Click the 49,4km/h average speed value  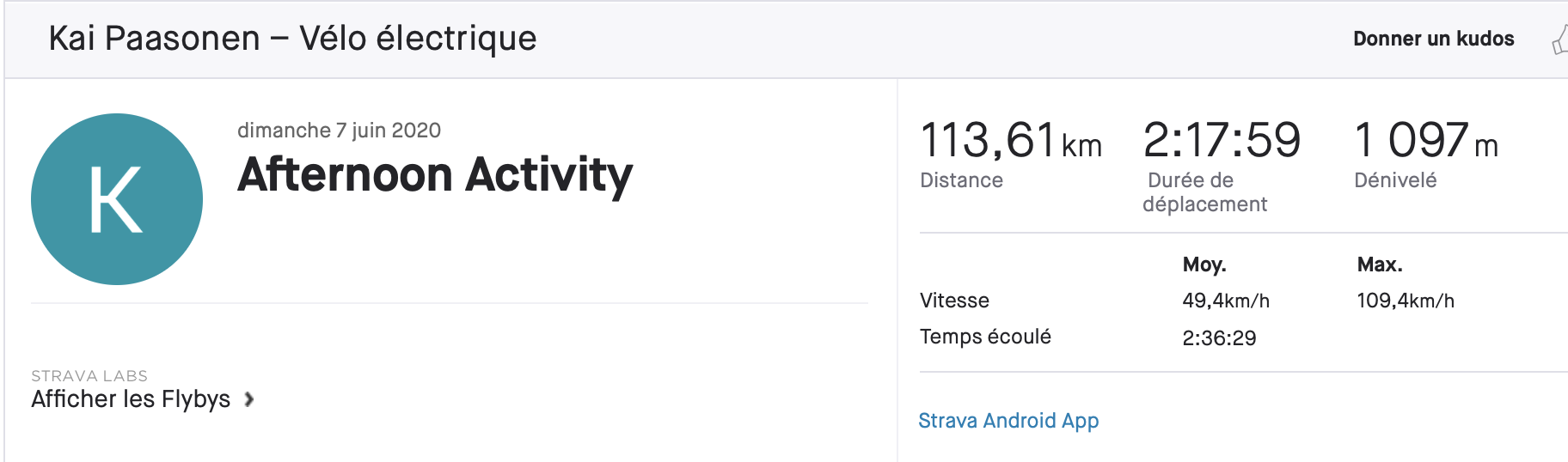pyautogui.click(x=1226, y=301)
